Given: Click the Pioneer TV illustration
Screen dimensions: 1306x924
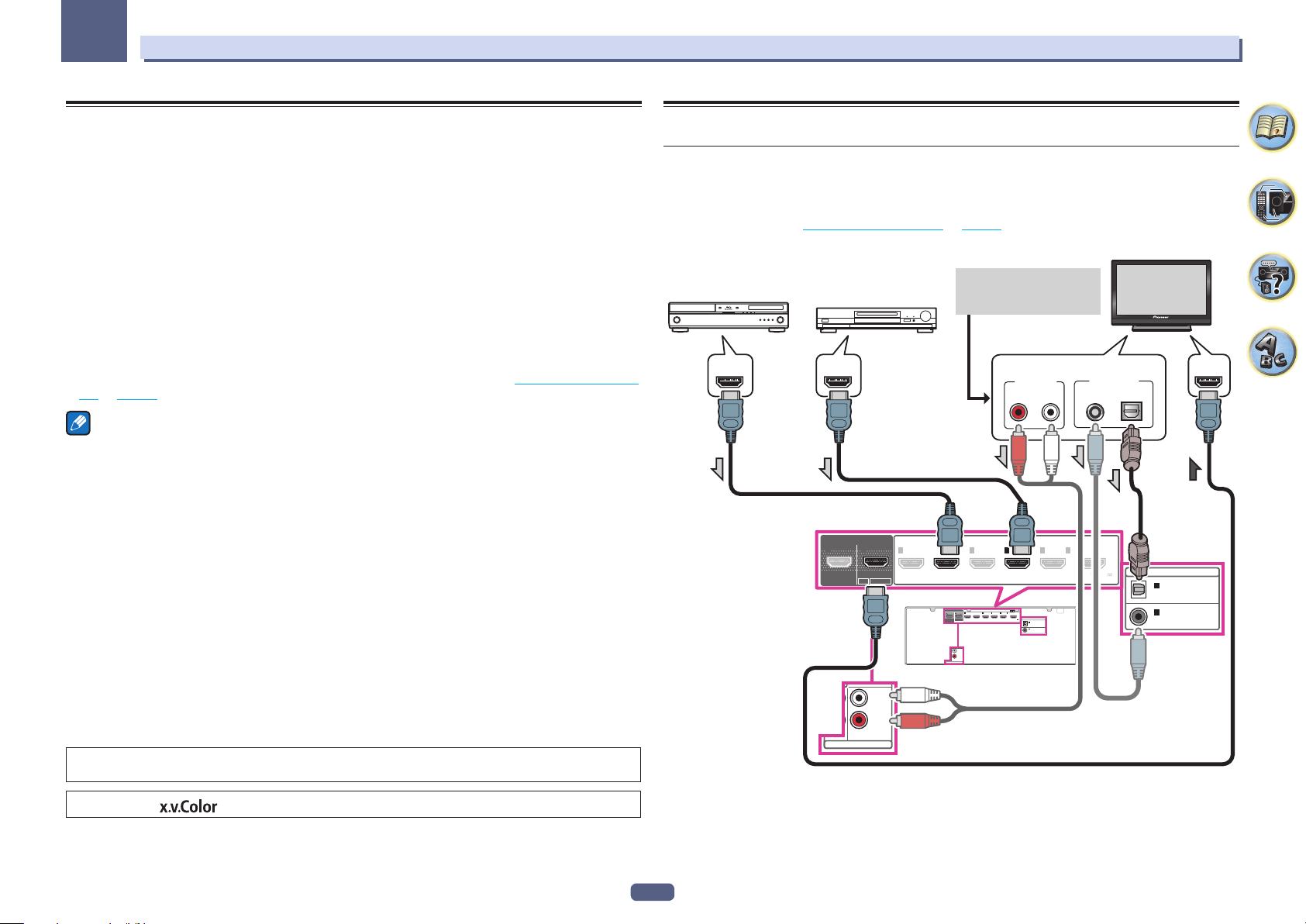Looking at the screenshot, I should (1161, 297).
